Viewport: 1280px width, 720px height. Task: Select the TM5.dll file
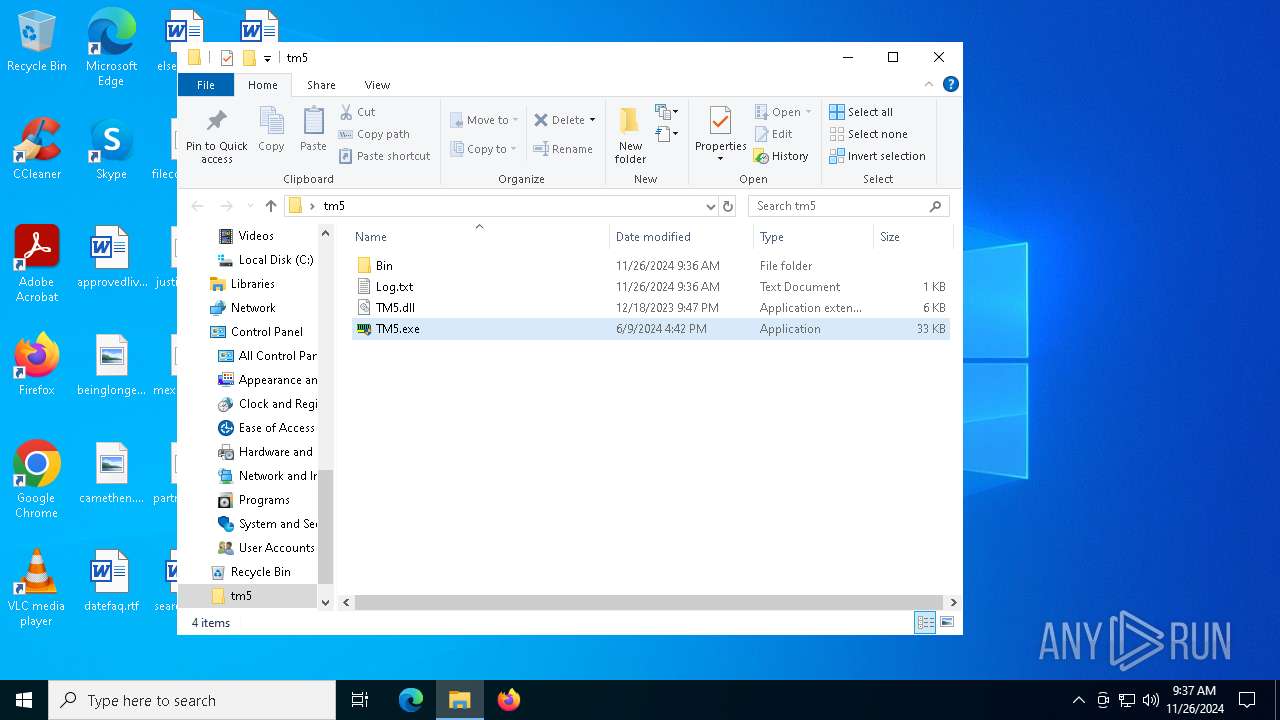650,308
